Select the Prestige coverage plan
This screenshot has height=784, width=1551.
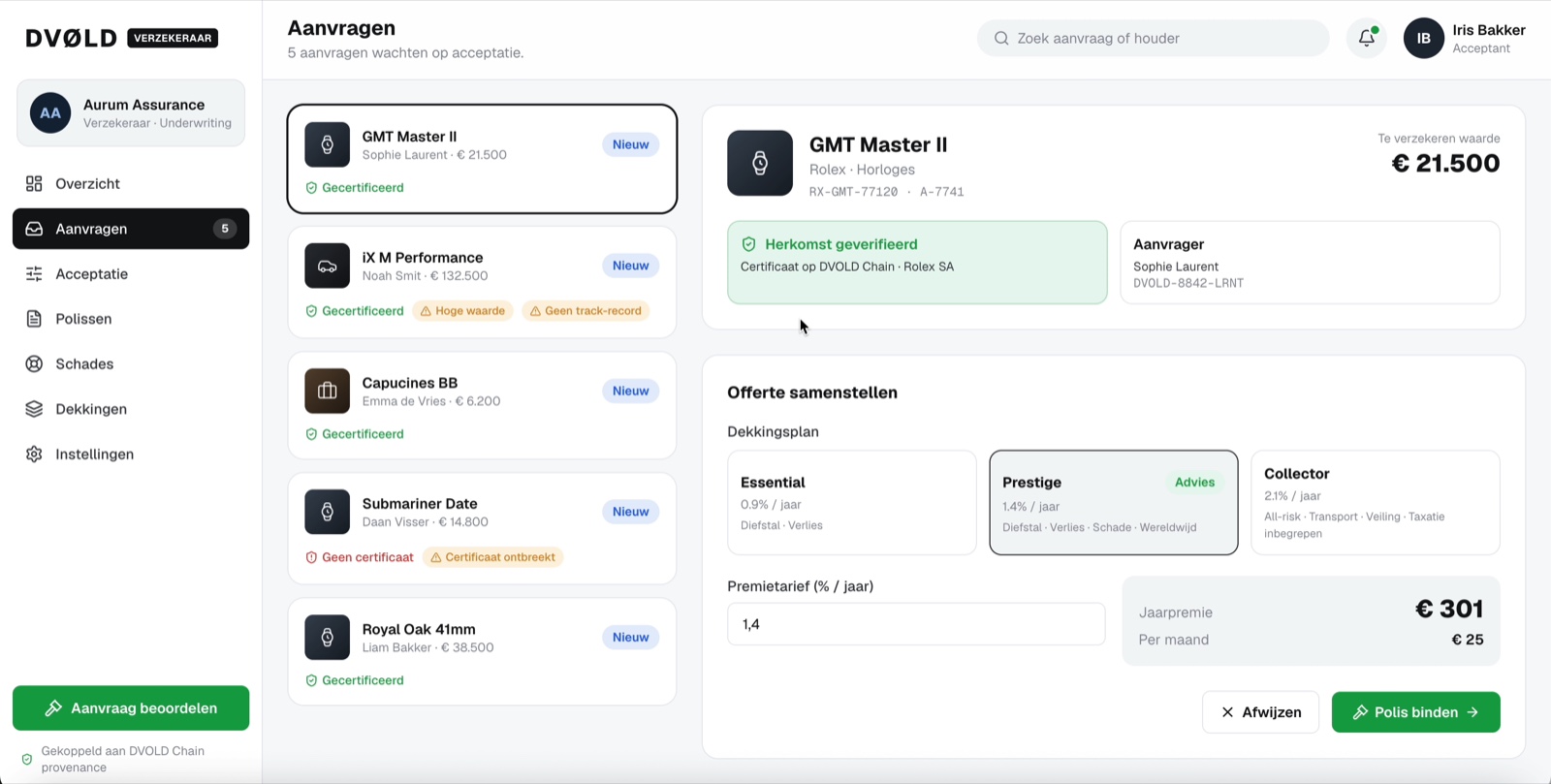point(1114,502)
